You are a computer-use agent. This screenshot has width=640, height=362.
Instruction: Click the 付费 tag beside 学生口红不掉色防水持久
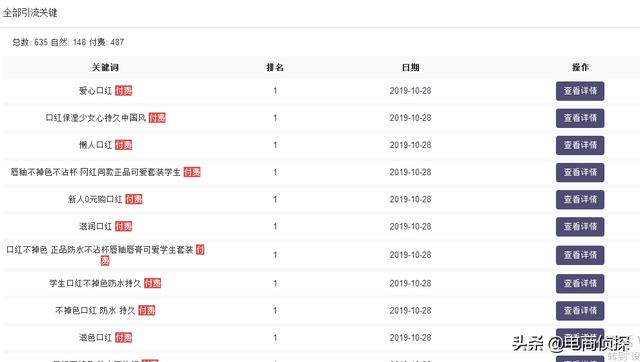(x=153, y=283)
